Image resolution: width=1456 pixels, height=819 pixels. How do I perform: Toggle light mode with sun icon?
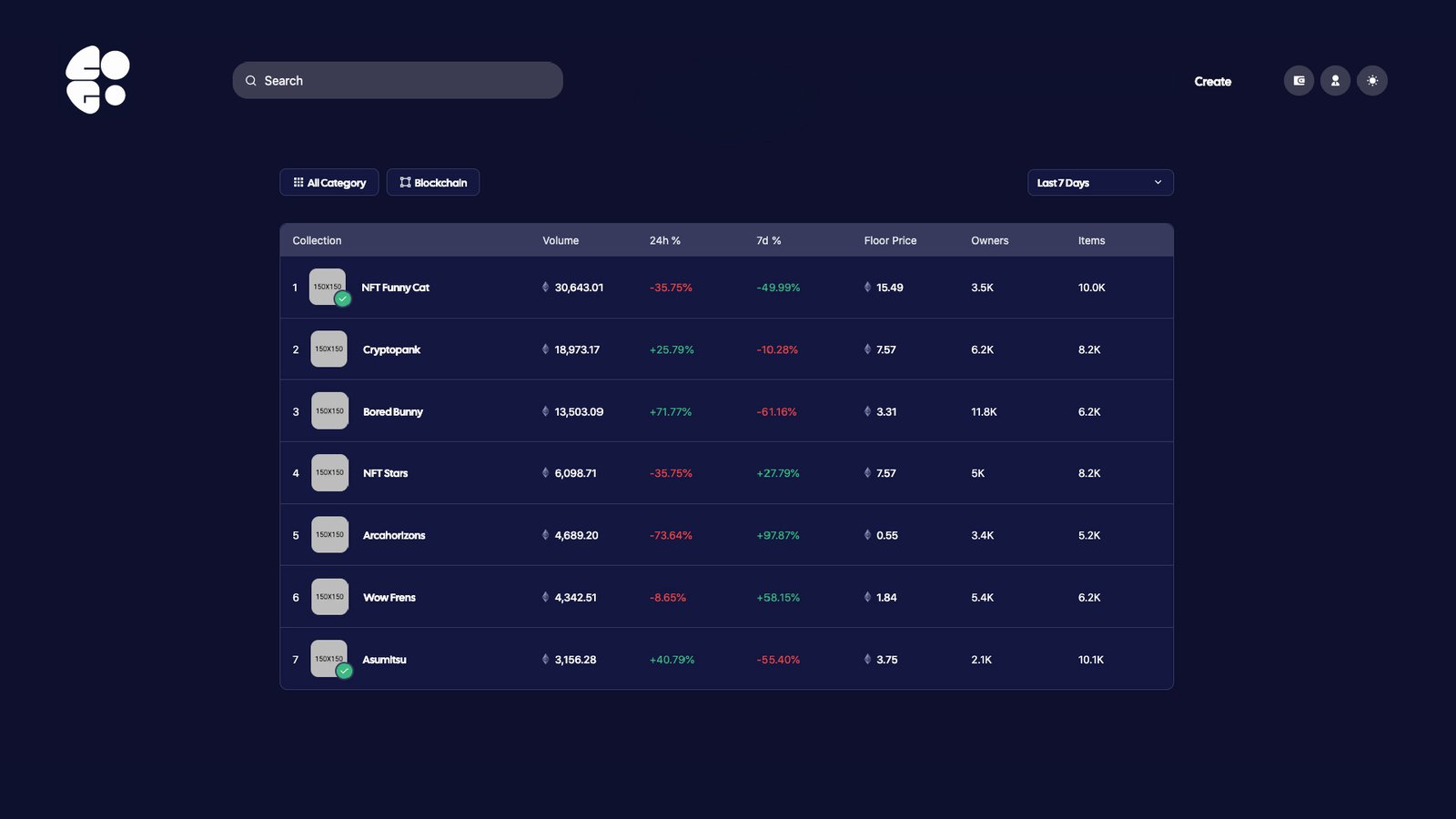[1371, 81]
